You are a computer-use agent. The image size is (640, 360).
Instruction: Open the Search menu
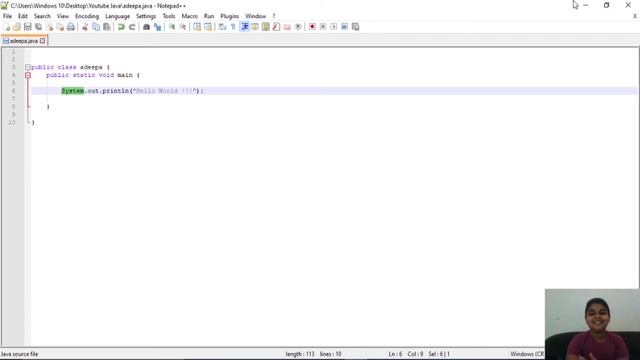click(x=42, y=16)
